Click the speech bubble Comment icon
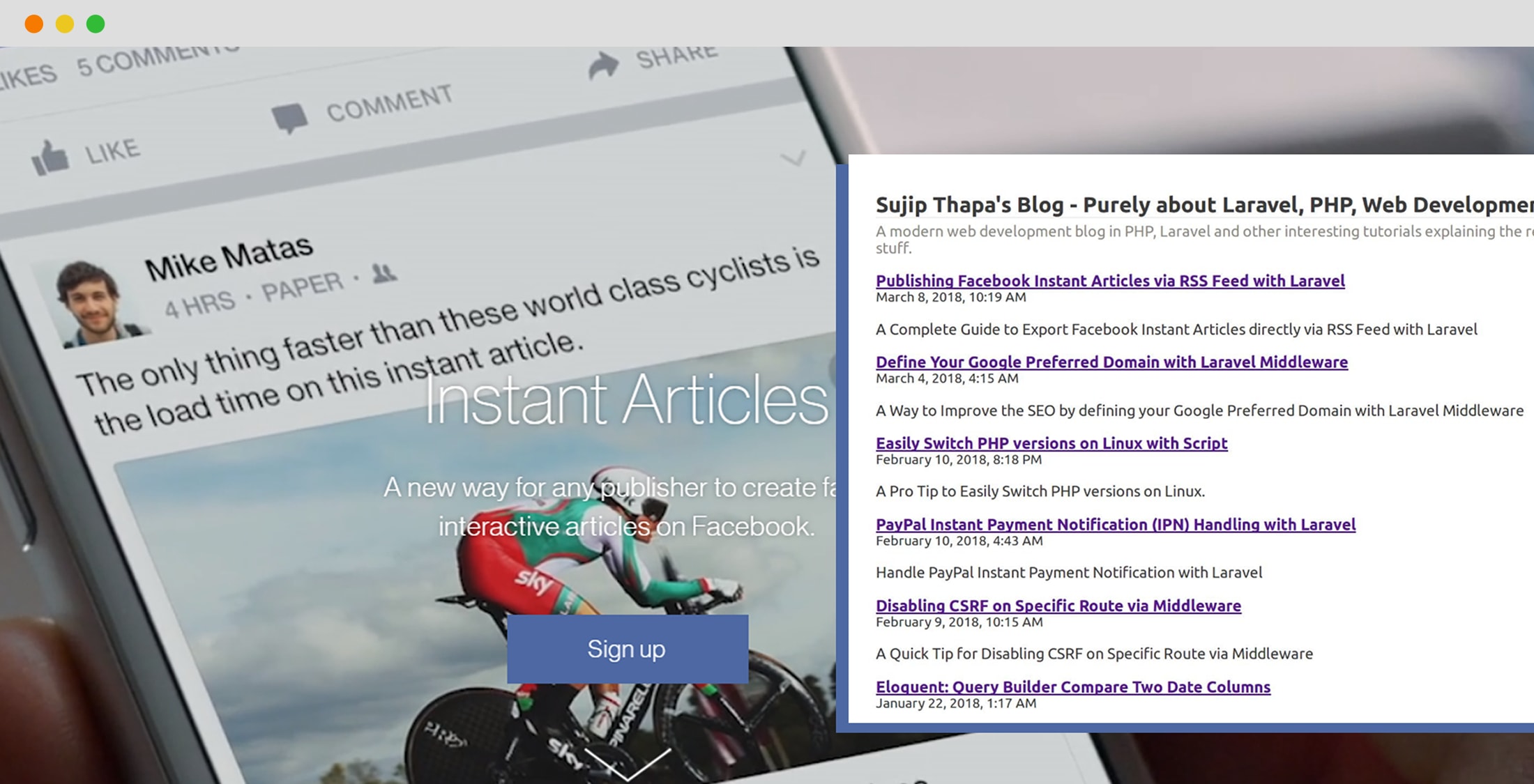This screenshot has height=784, width=1534. (x=289, y=118)
